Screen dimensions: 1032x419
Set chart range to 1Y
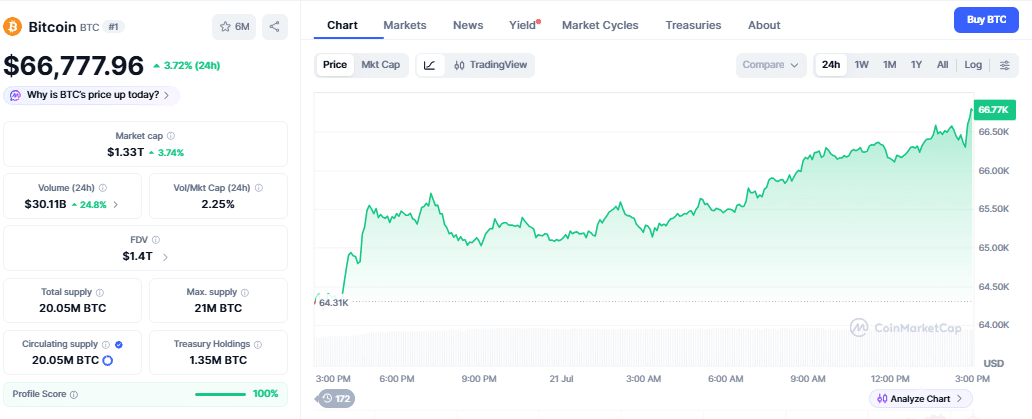916,65
